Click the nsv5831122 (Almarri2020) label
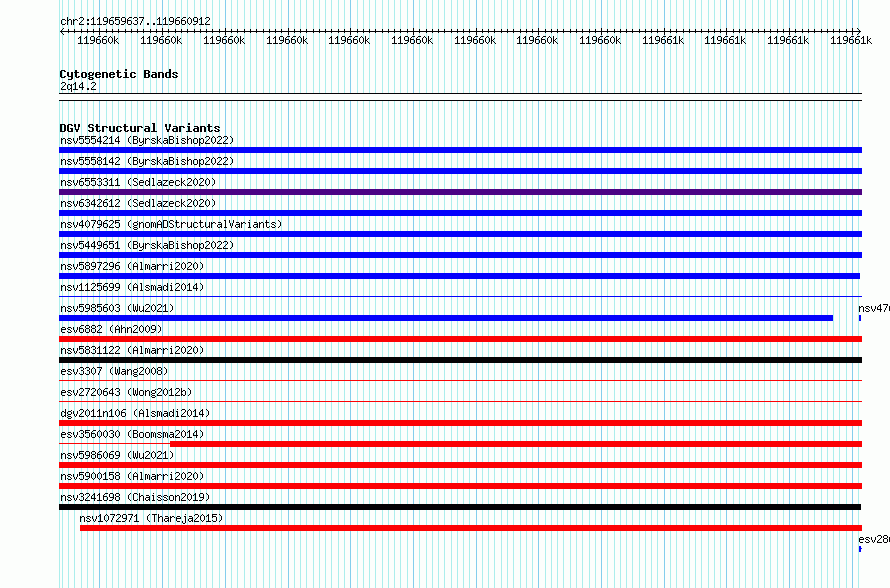 pyautogui.click(x=132, y=350)
